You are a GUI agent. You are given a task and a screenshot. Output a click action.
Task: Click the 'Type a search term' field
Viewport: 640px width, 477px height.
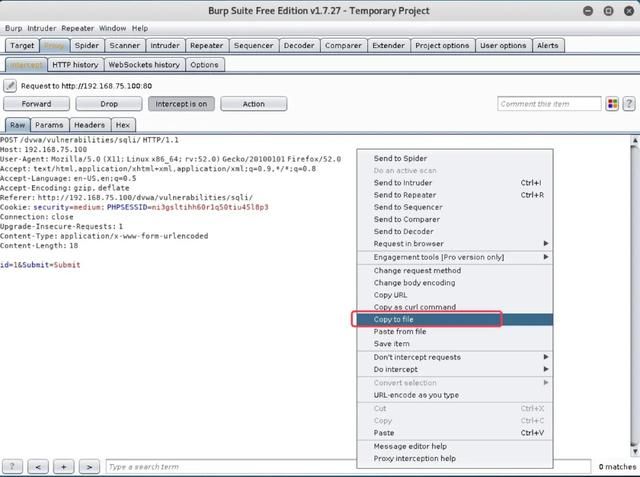(x=340, y=466)
